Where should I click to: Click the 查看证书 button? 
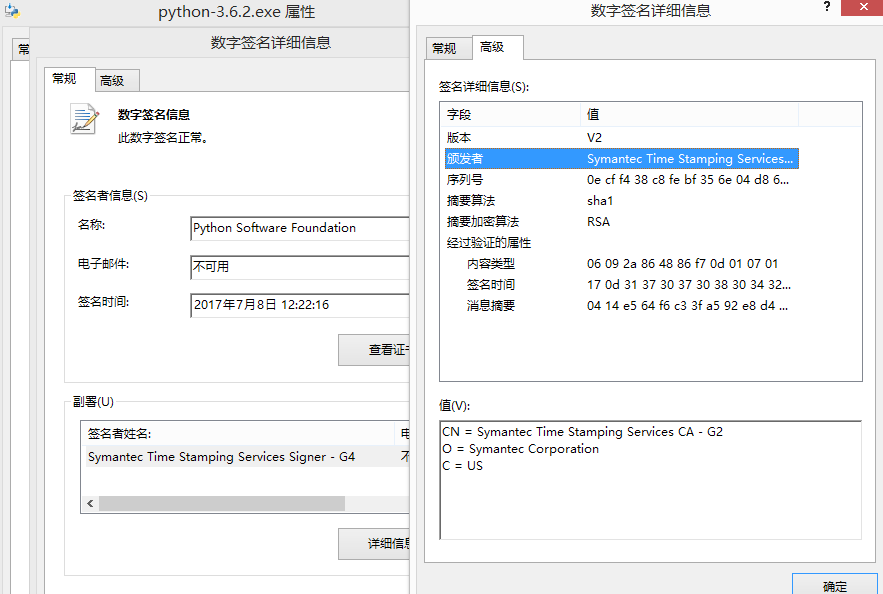374,350
